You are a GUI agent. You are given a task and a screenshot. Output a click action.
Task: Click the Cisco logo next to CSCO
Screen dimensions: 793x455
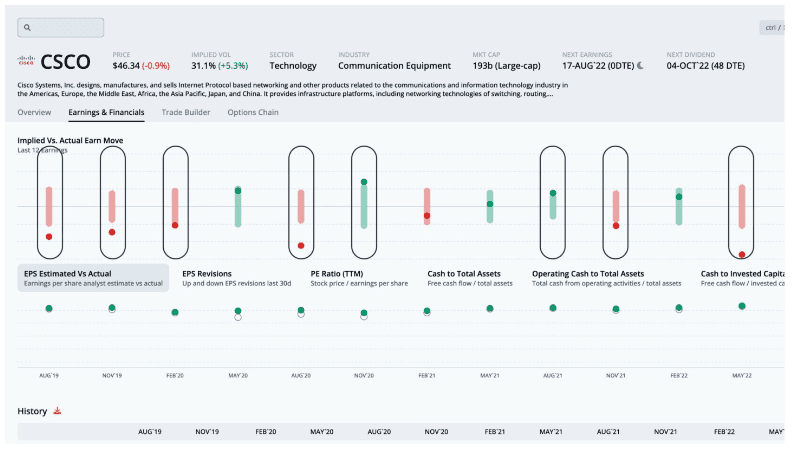pyautogui.click(x=27, y=61)
